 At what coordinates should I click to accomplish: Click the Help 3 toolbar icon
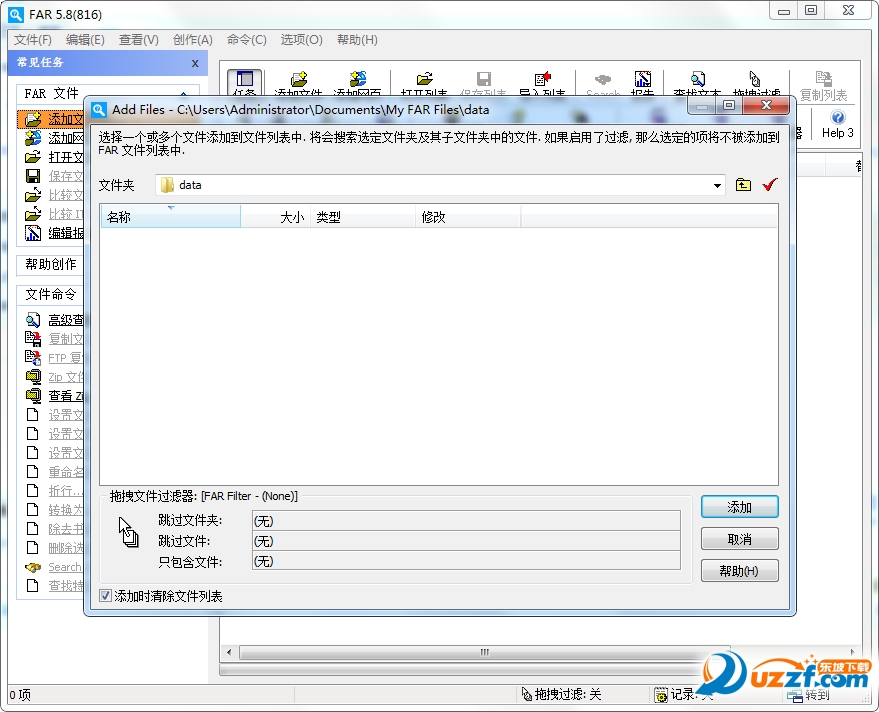tap(837, 123)
